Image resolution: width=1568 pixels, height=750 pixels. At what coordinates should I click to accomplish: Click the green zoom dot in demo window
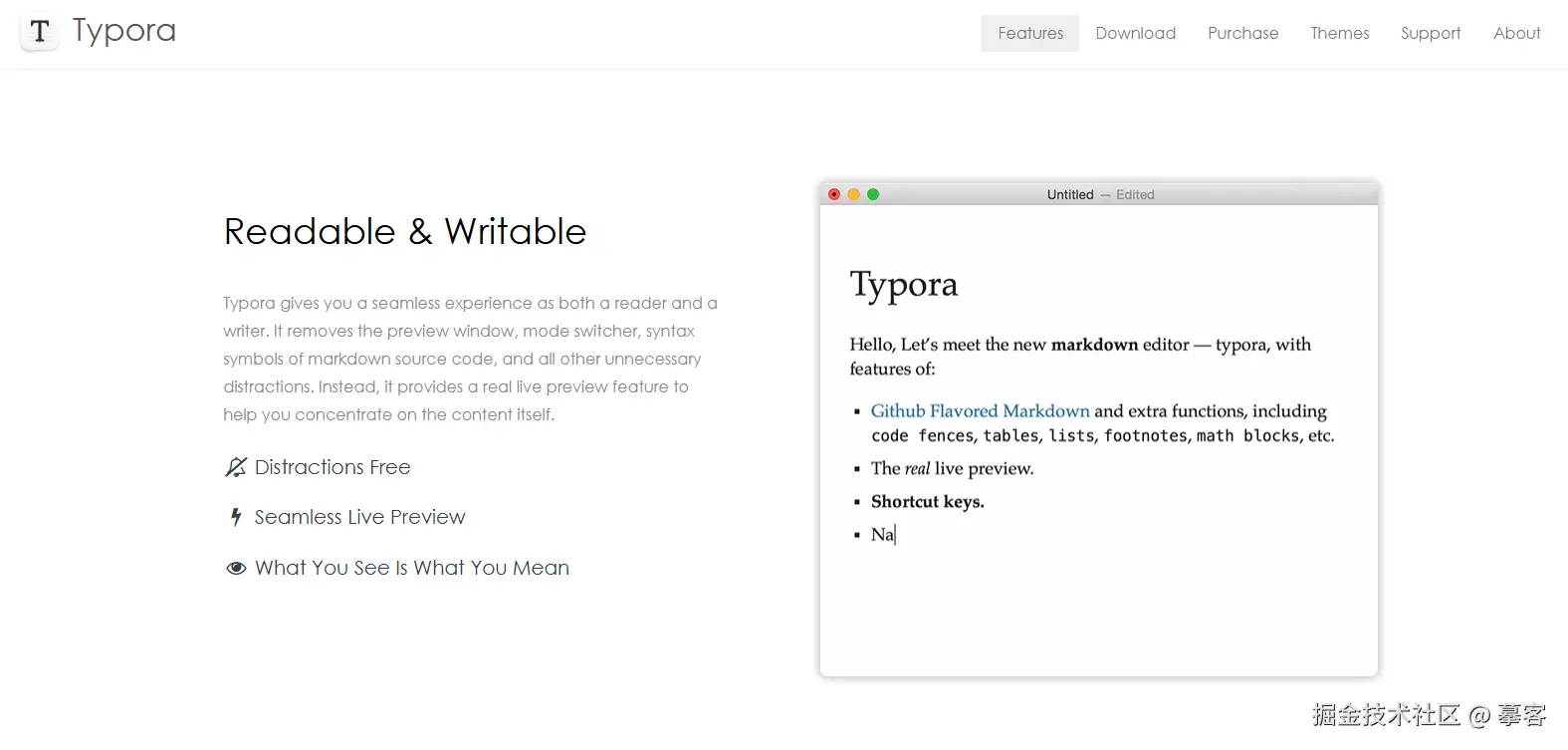[873, 194]
